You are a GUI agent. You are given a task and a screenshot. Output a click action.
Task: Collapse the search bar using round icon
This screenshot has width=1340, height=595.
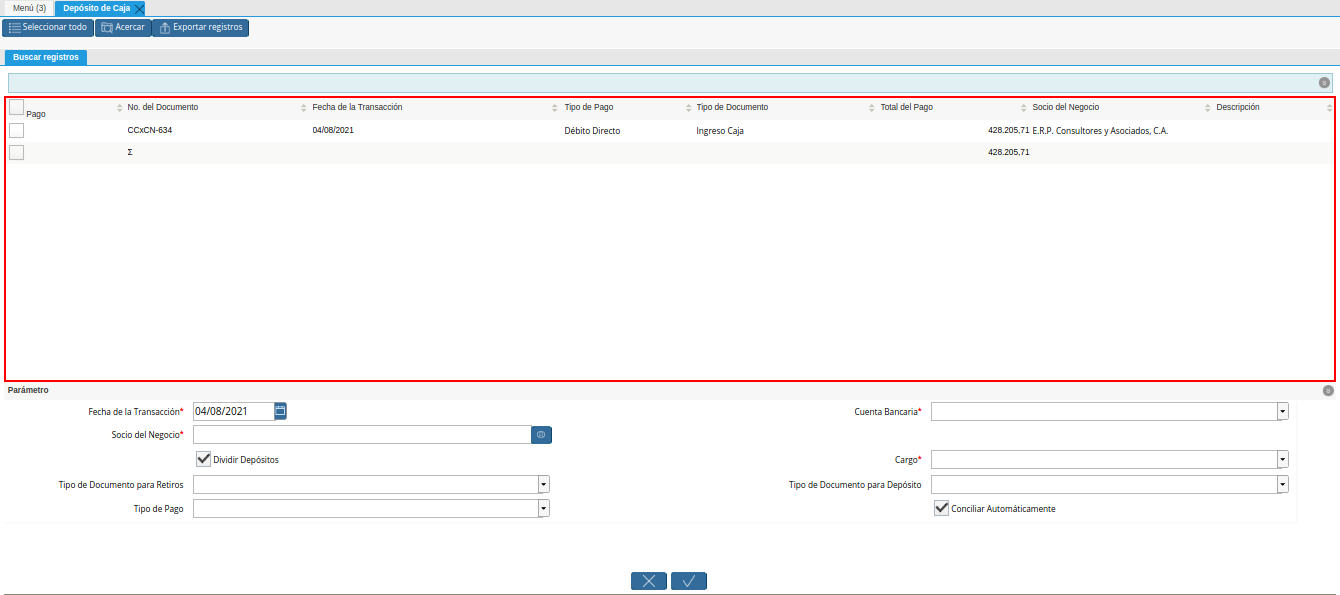pyautogui.click(x=1324, y=83)
